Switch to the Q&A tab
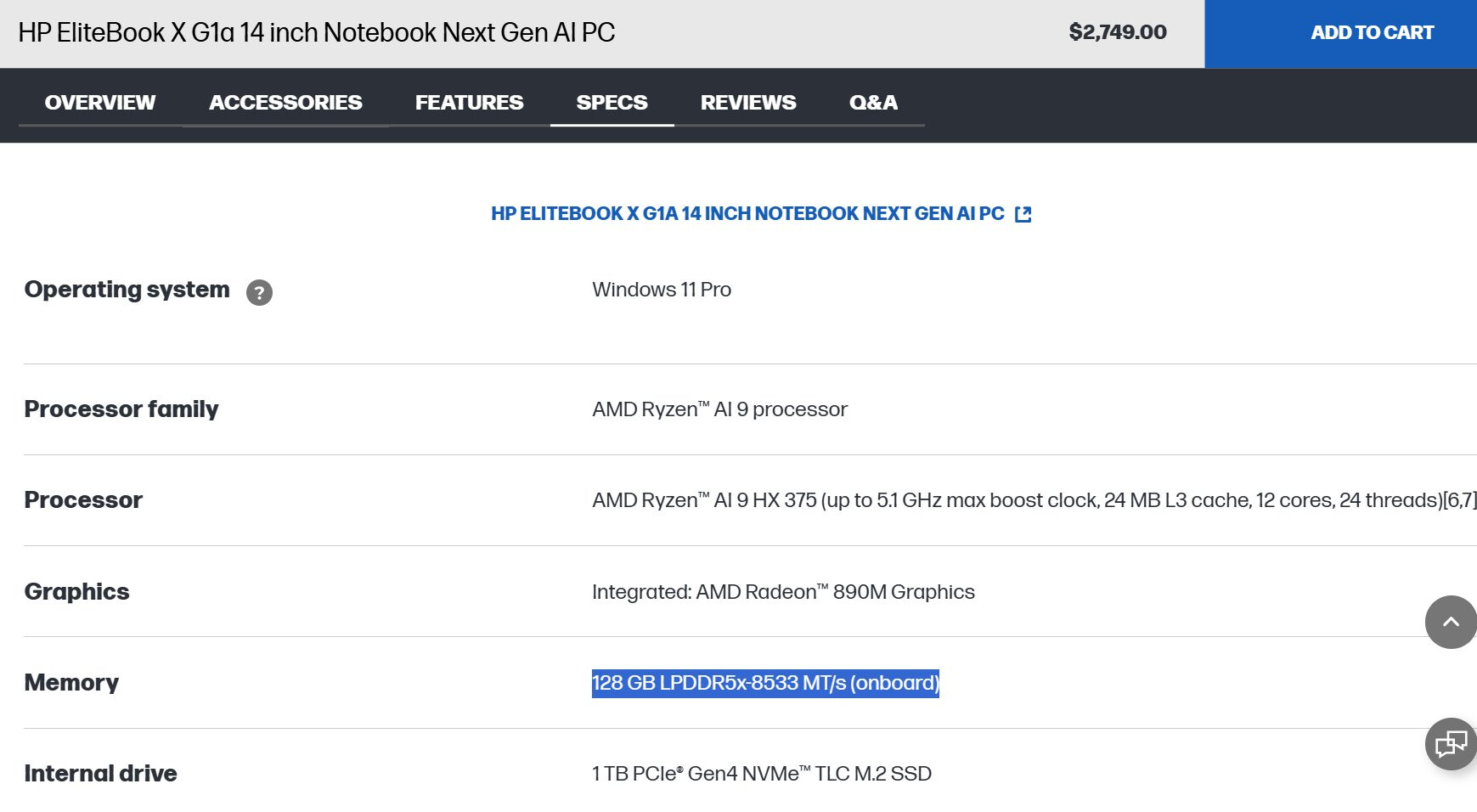 click(873, 103)
